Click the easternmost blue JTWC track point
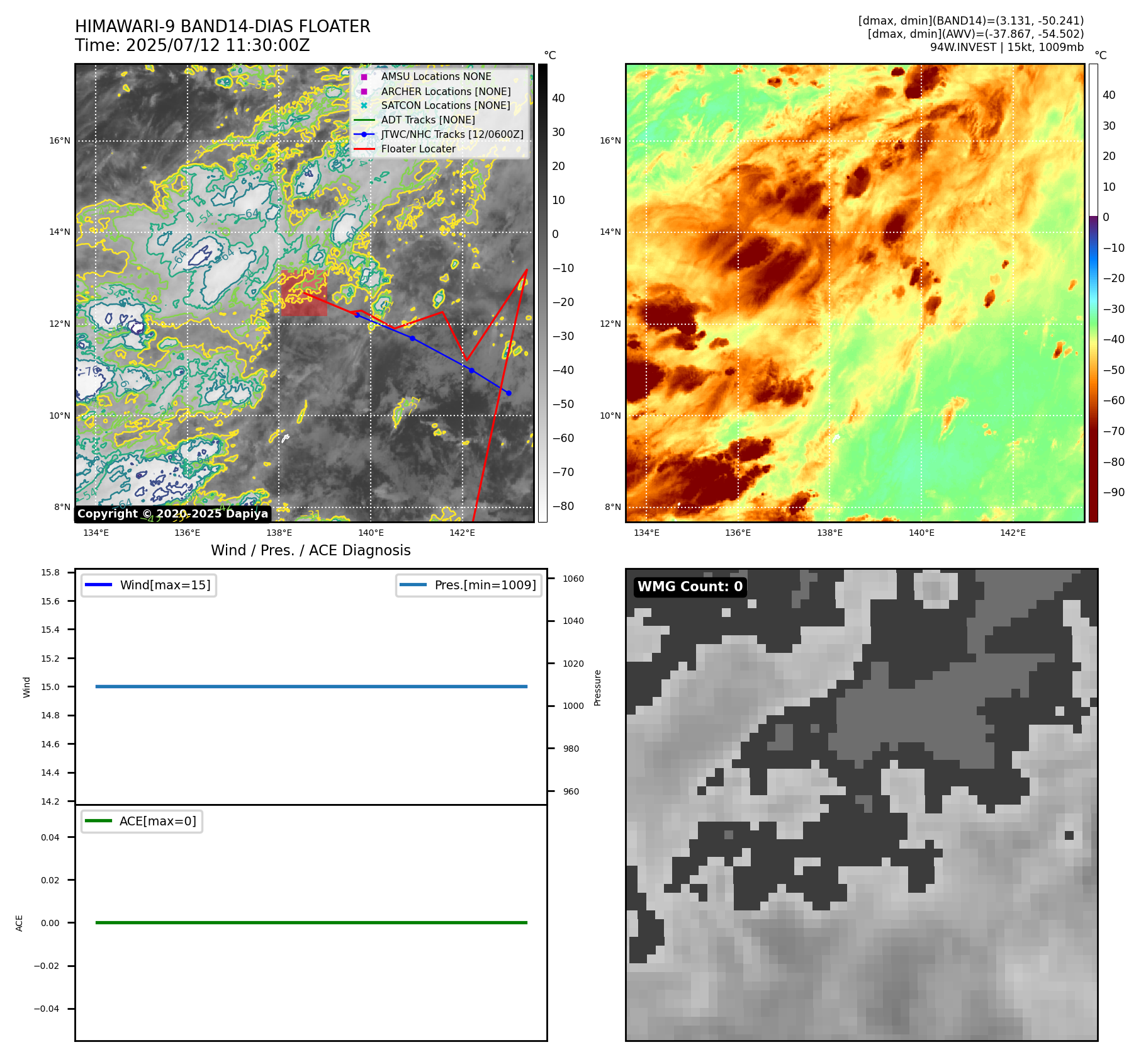This screenshot has height=1064, width=1141. coord(509,393)
